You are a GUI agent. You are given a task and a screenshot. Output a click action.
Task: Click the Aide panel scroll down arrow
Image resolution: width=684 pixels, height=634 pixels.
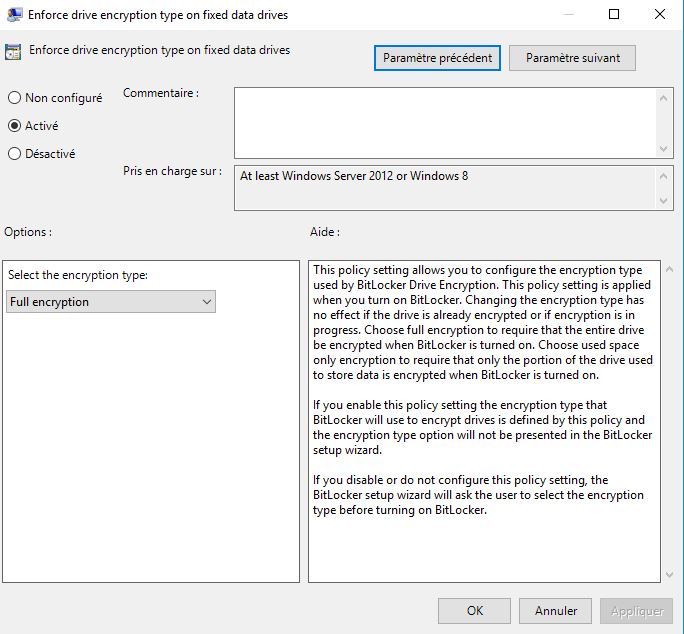click(668, 574)
